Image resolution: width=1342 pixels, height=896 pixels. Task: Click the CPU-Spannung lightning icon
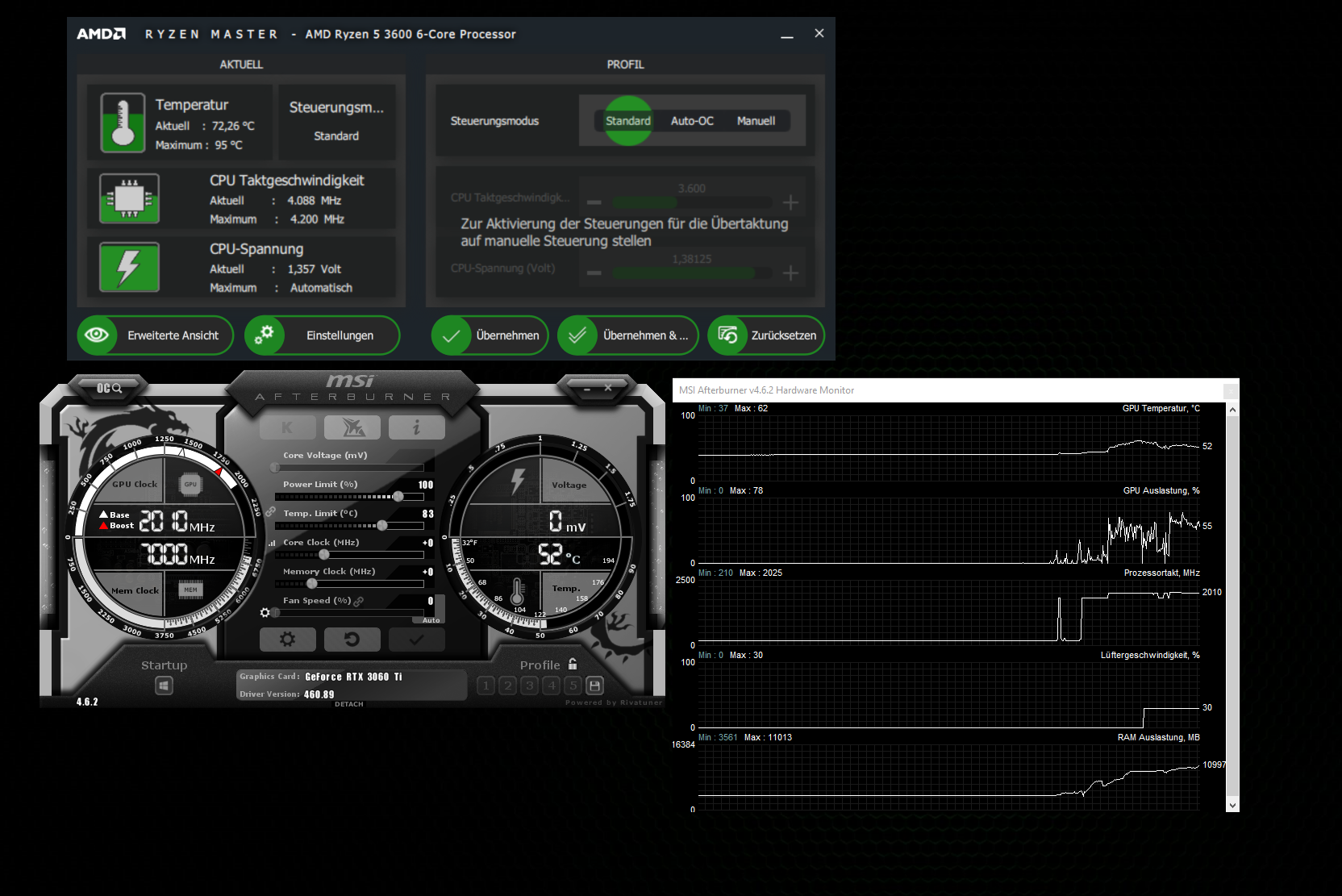click(x=129, y=267)
